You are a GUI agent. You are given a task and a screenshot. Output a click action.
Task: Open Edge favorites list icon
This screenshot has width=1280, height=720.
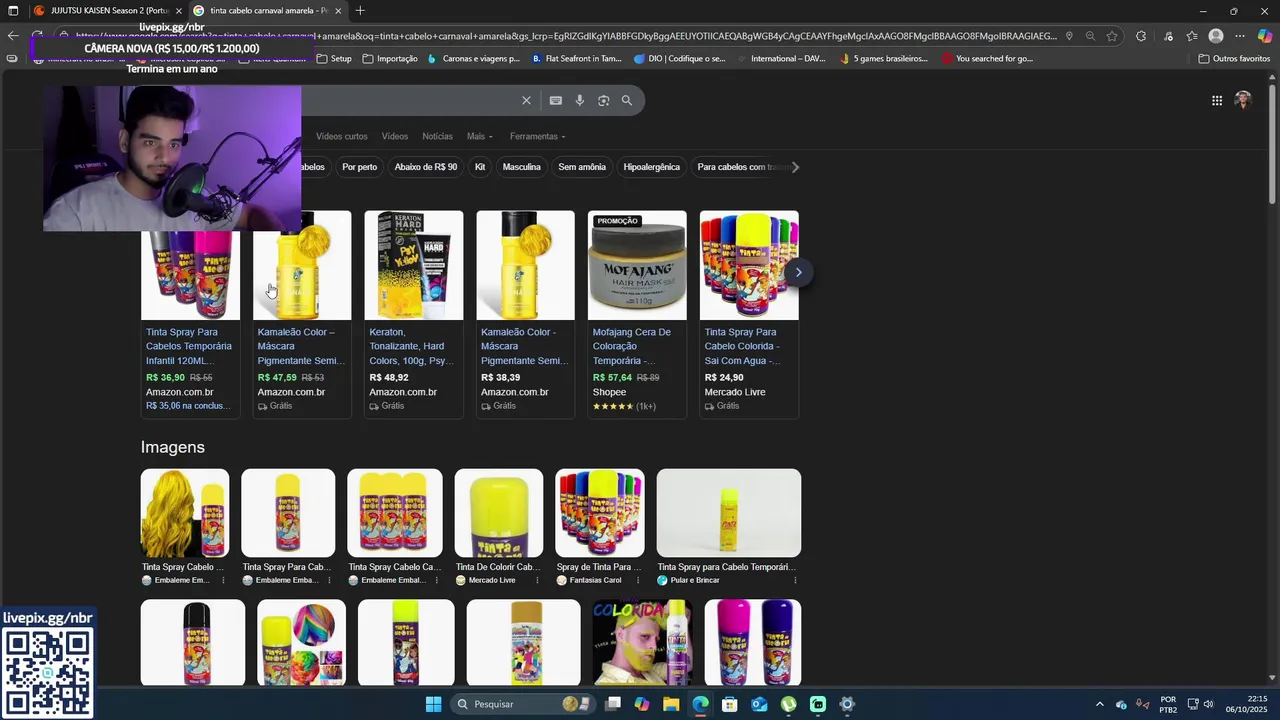1192,36
